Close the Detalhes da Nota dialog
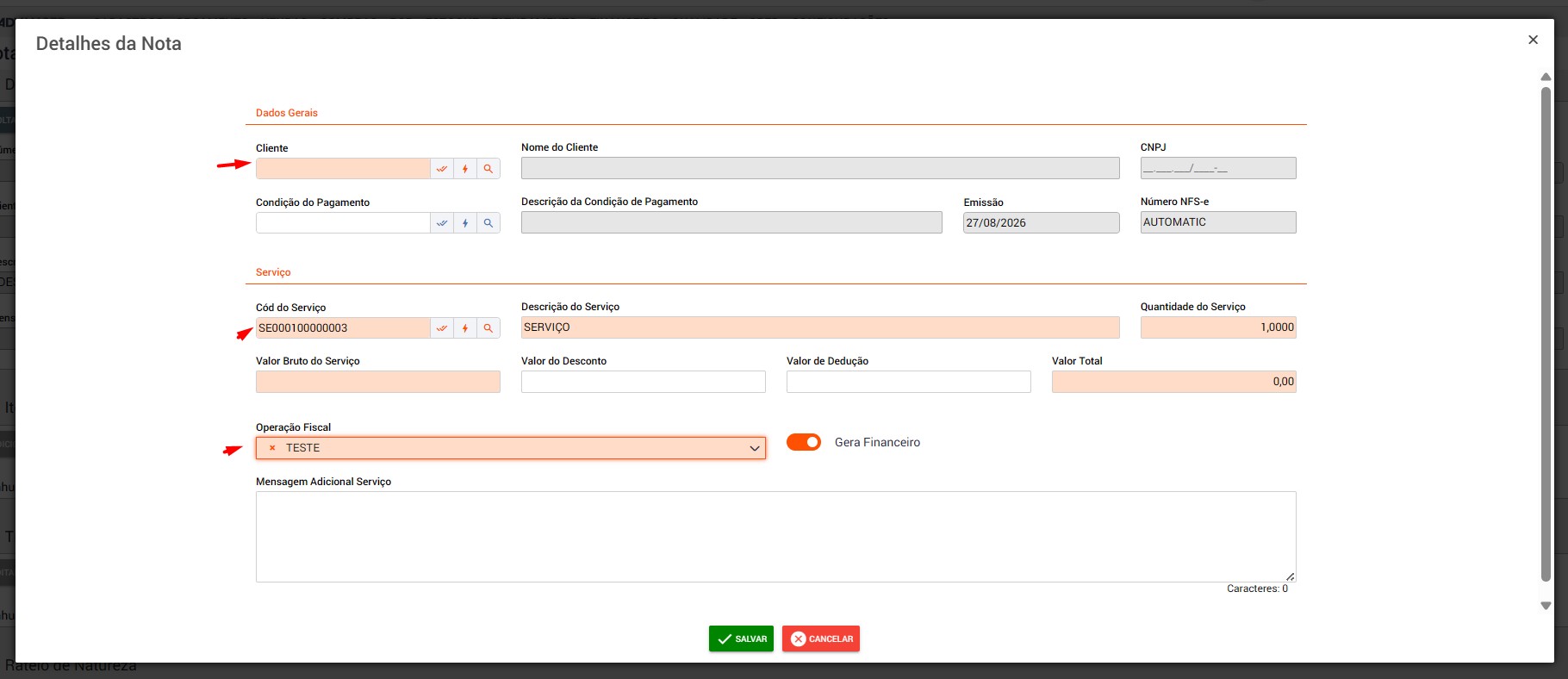The height and width of the screenshot is (679, 1568). [x=1533, y=40]
